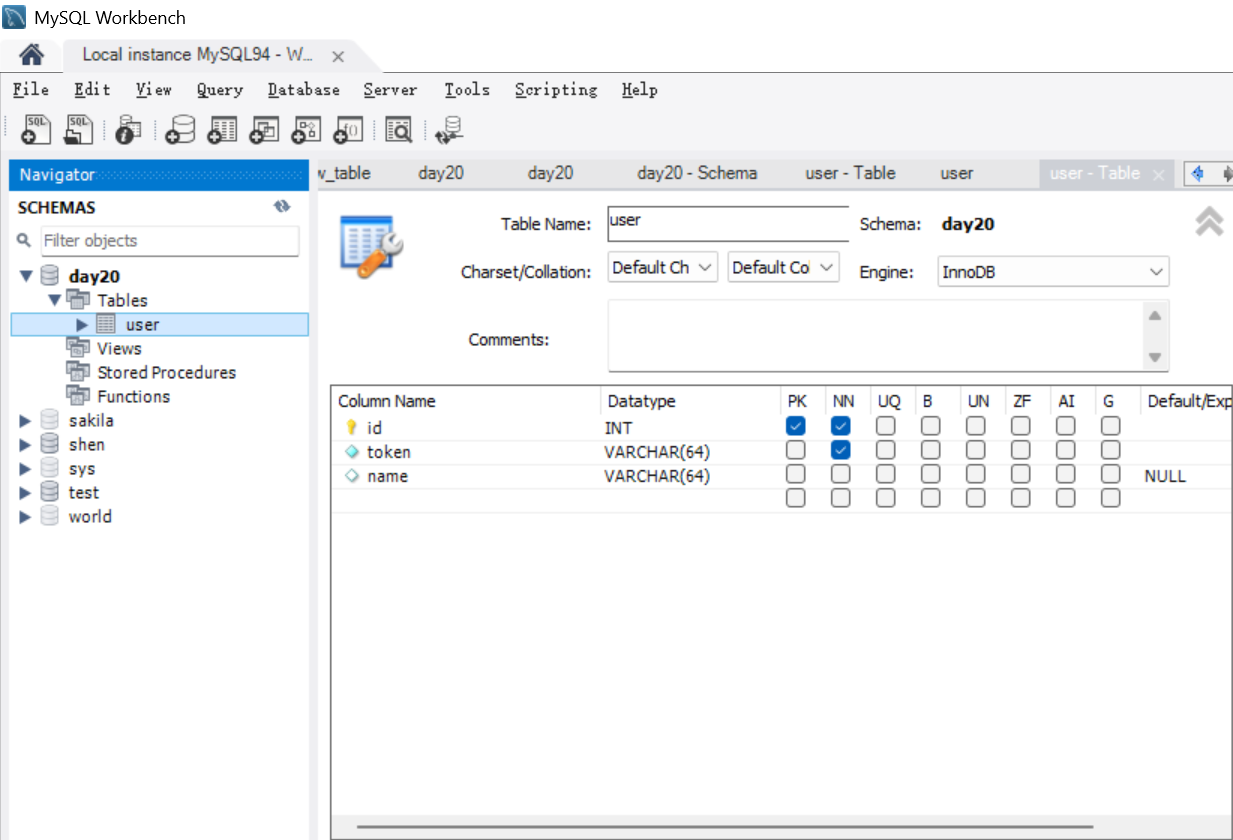The height and width of the screenshot is (840, 1233).
Task: Collapse the day20 schema node
Action: point(25,276)
